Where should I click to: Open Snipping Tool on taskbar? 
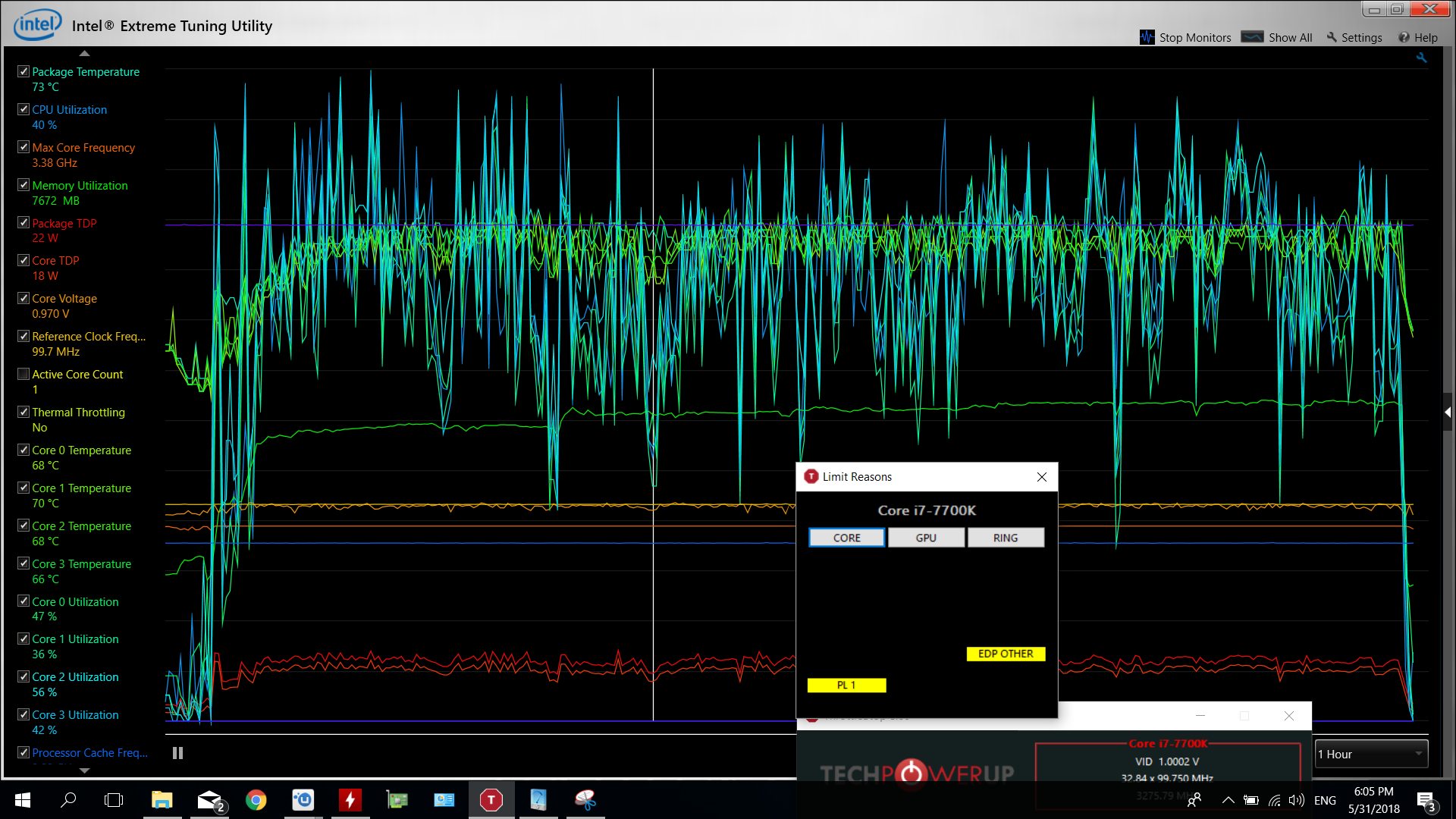(x=585, y=800)
